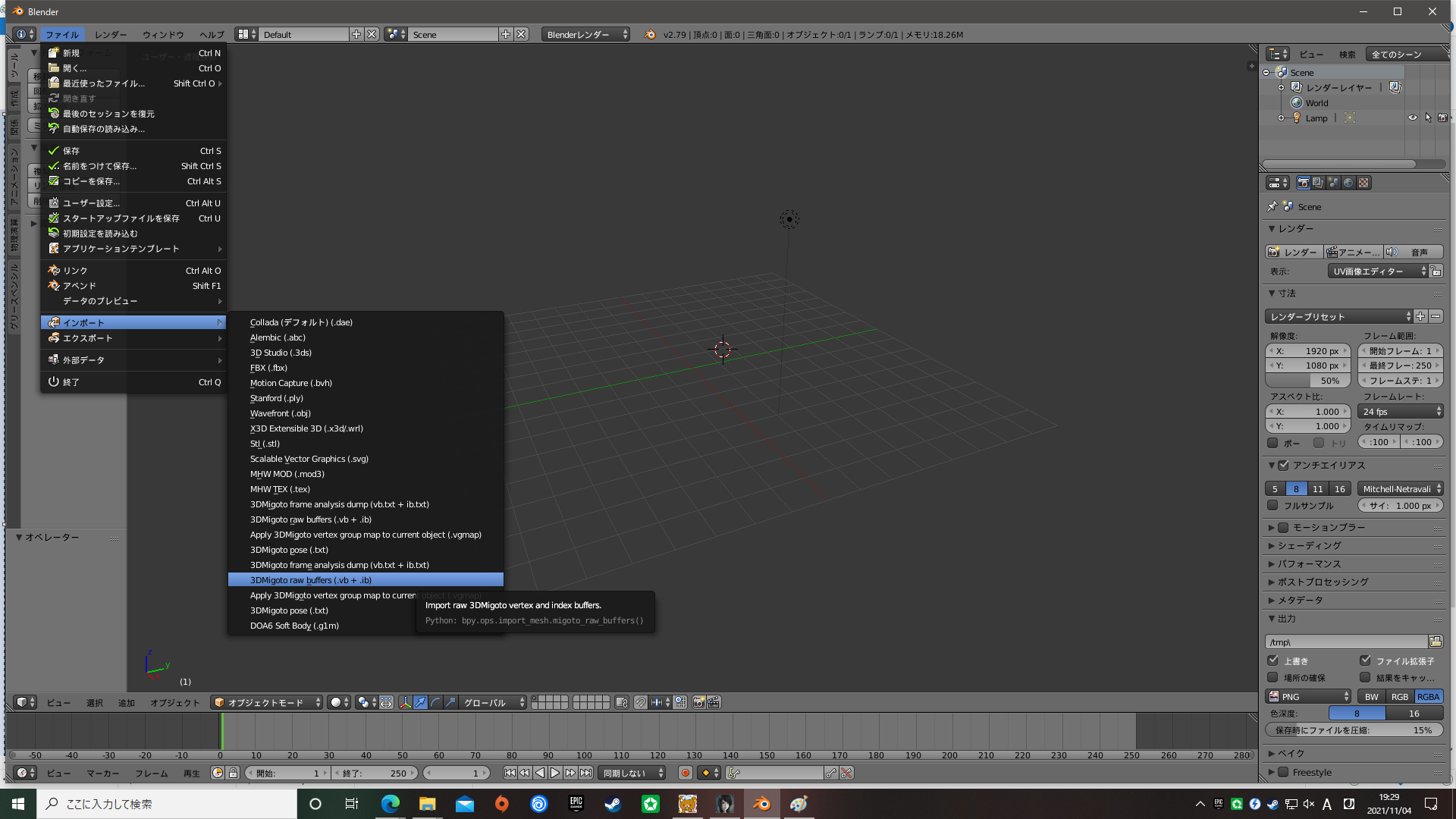1456x819 pixels.
Task: Click the lock interface icon beside UV画像エディター
Action: tap(1436, 271)
